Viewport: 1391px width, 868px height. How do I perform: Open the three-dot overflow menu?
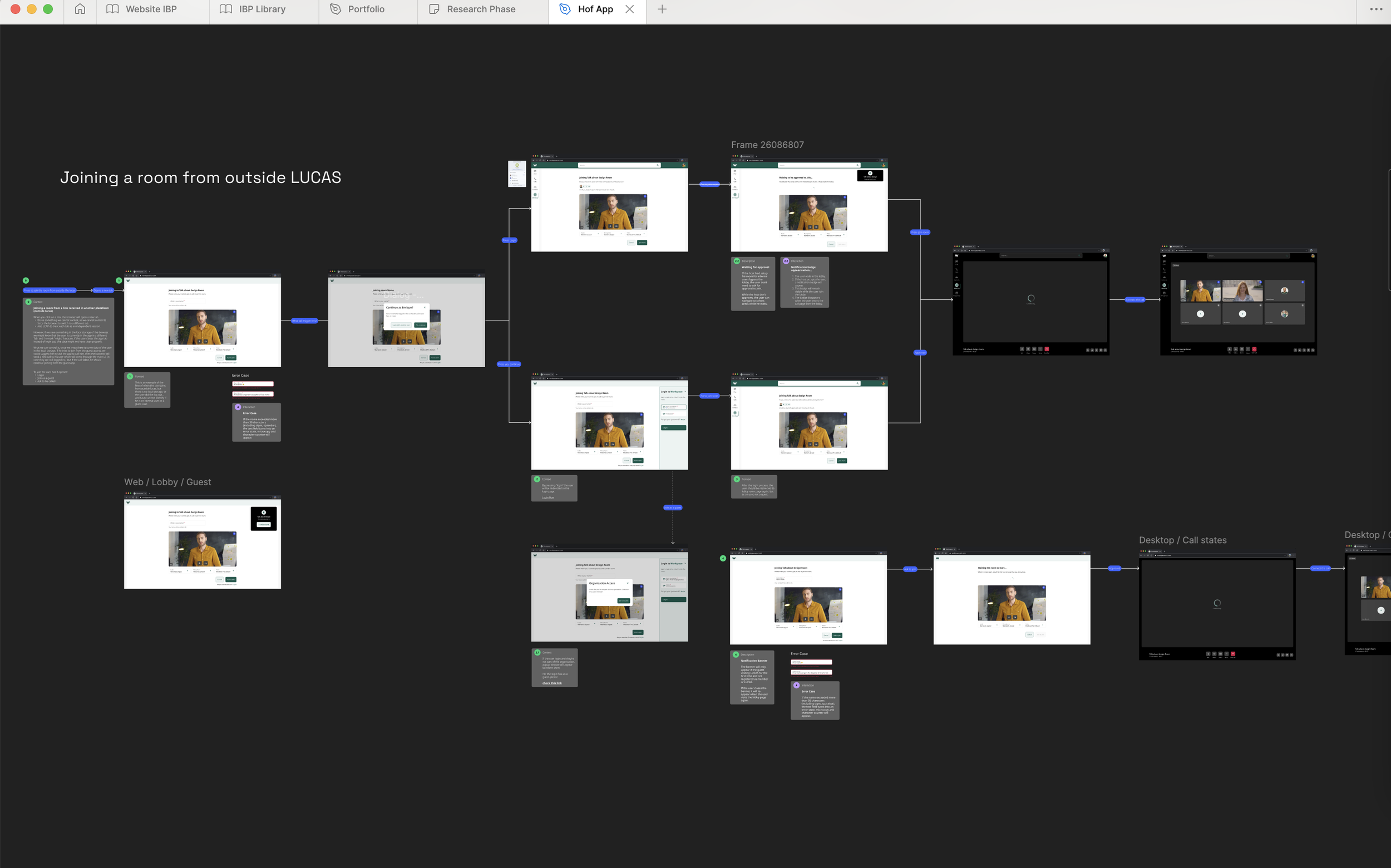[1376, 9]
